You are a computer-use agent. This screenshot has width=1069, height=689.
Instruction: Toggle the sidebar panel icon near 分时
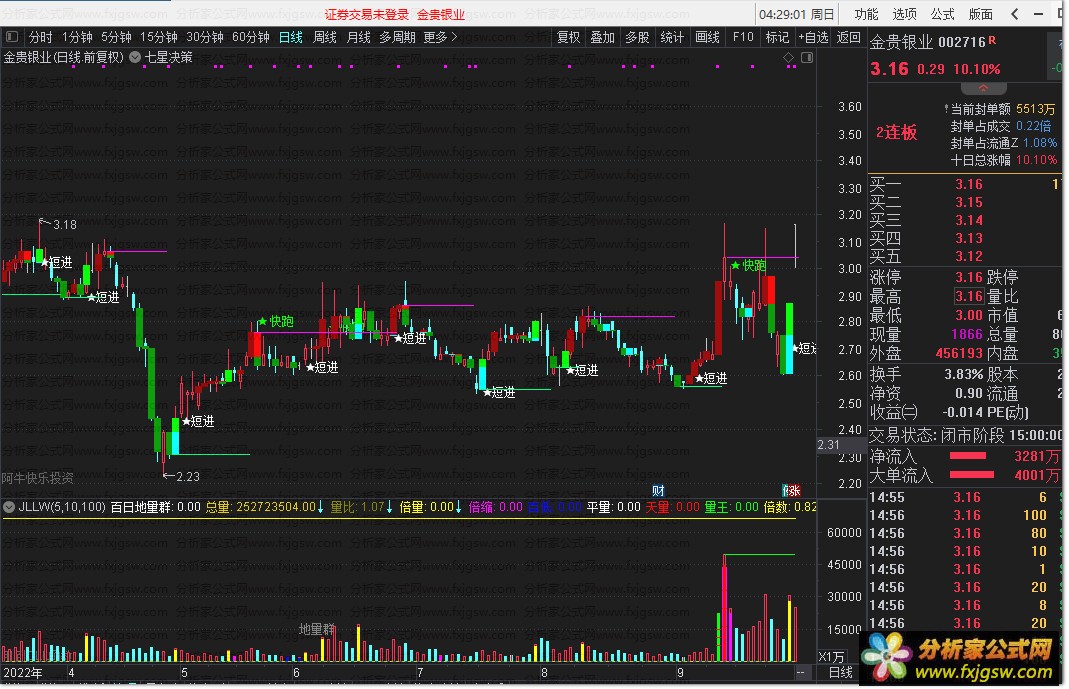click(x=12, y=37)
